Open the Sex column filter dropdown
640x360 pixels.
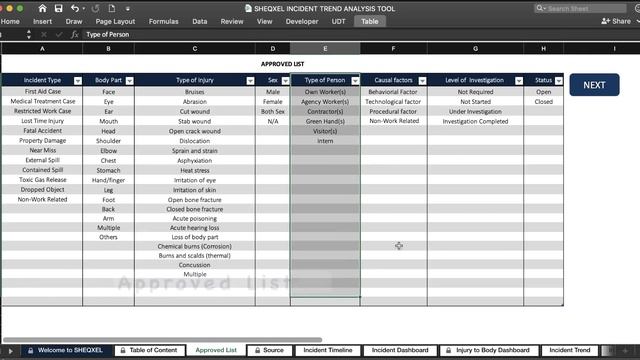[285, 81]
